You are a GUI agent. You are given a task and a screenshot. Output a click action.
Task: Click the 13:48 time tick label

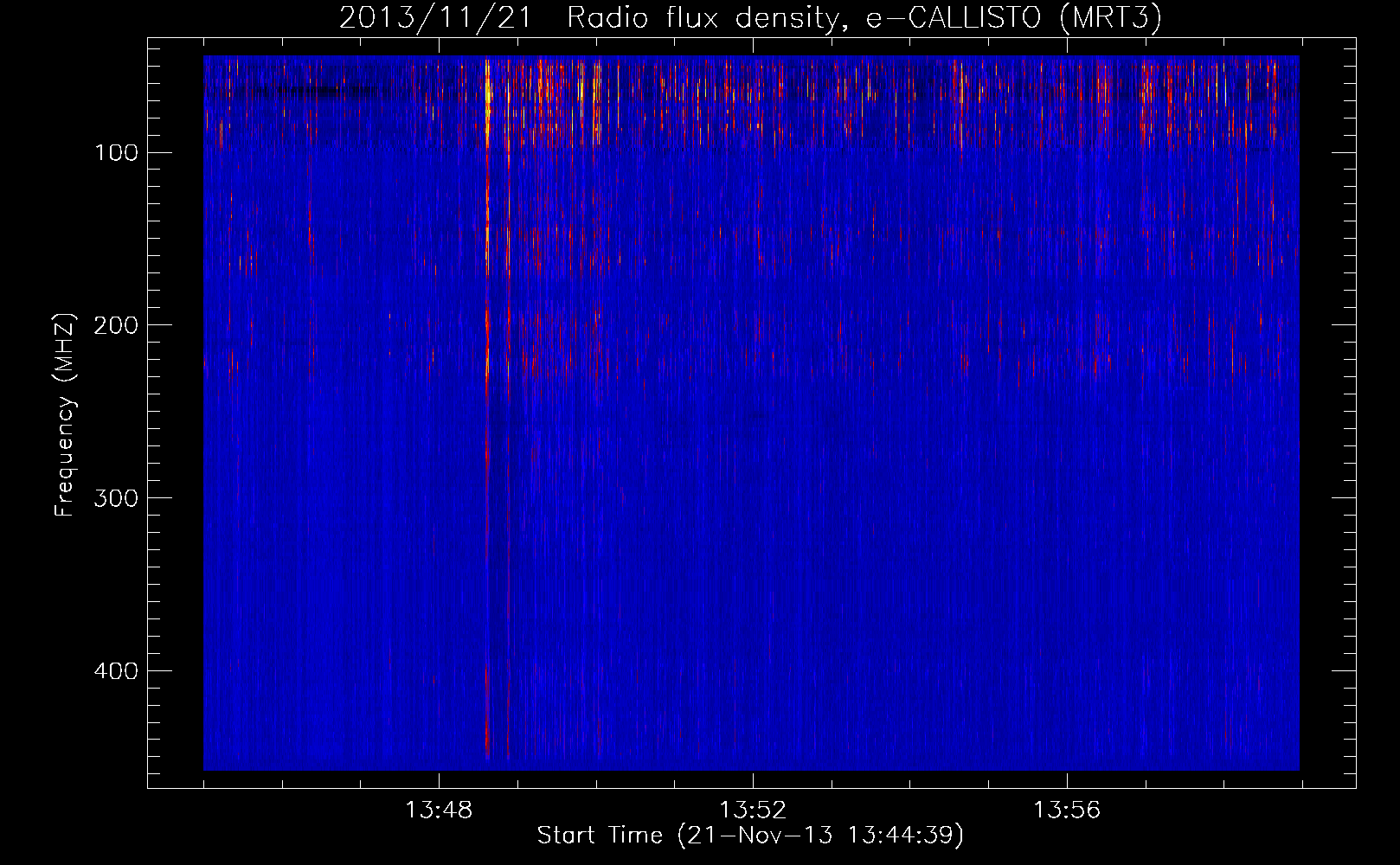[x=439, y=811]
